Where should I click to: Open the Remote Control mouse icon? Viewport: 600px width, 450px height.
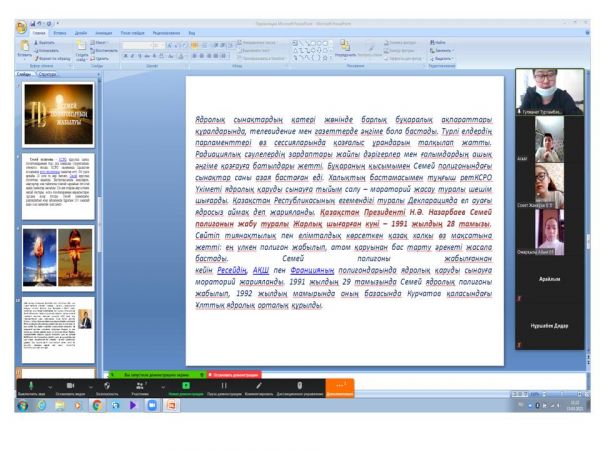coord(300,385)
